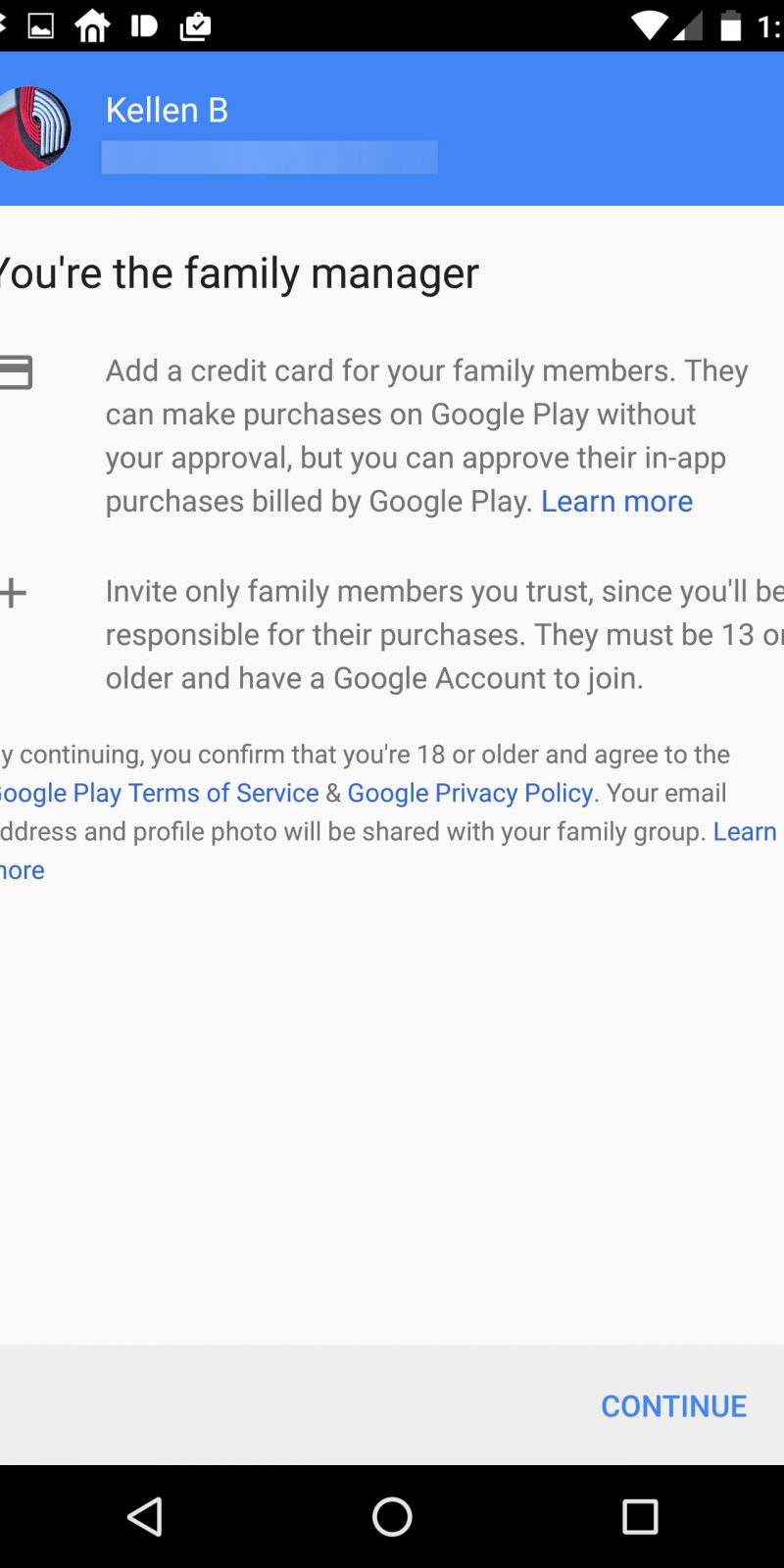Screen dimensions: 784x1568
Task: Tap the battery status icon
Action: click(731, 26)
